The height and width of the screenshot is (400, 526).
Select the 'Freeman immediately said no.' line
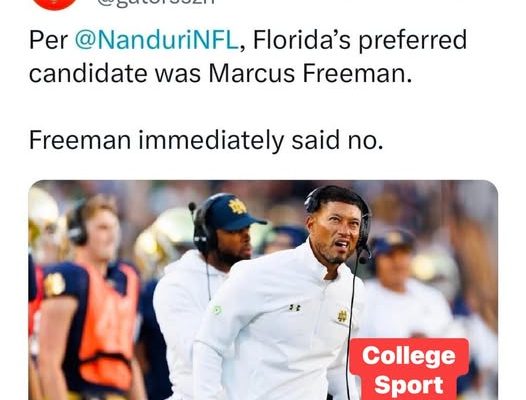click(206, 140)
